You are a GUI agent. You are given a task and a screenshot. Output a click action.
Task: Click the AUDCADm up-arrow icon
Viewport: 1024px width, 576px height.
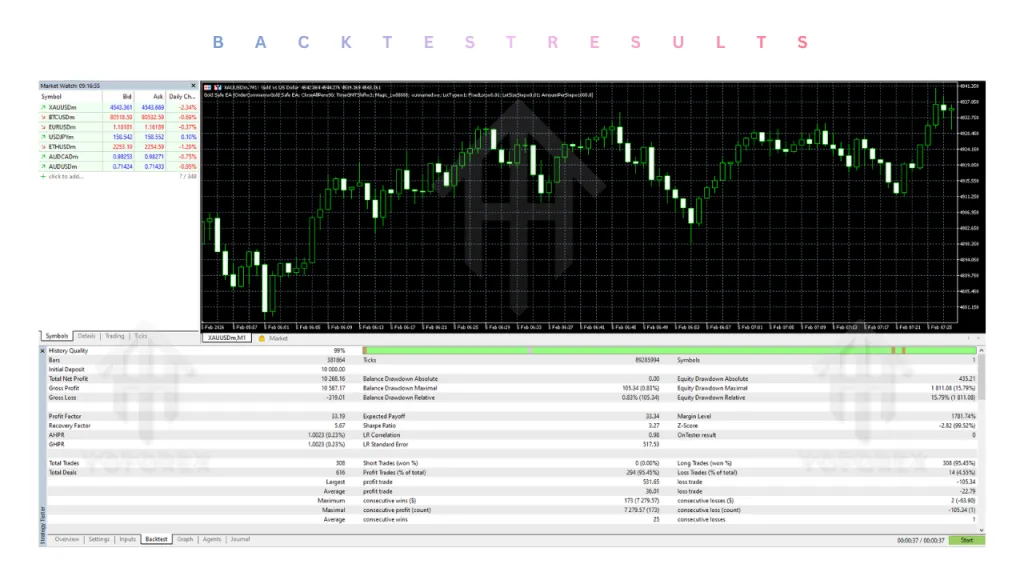tap(43, 157)
